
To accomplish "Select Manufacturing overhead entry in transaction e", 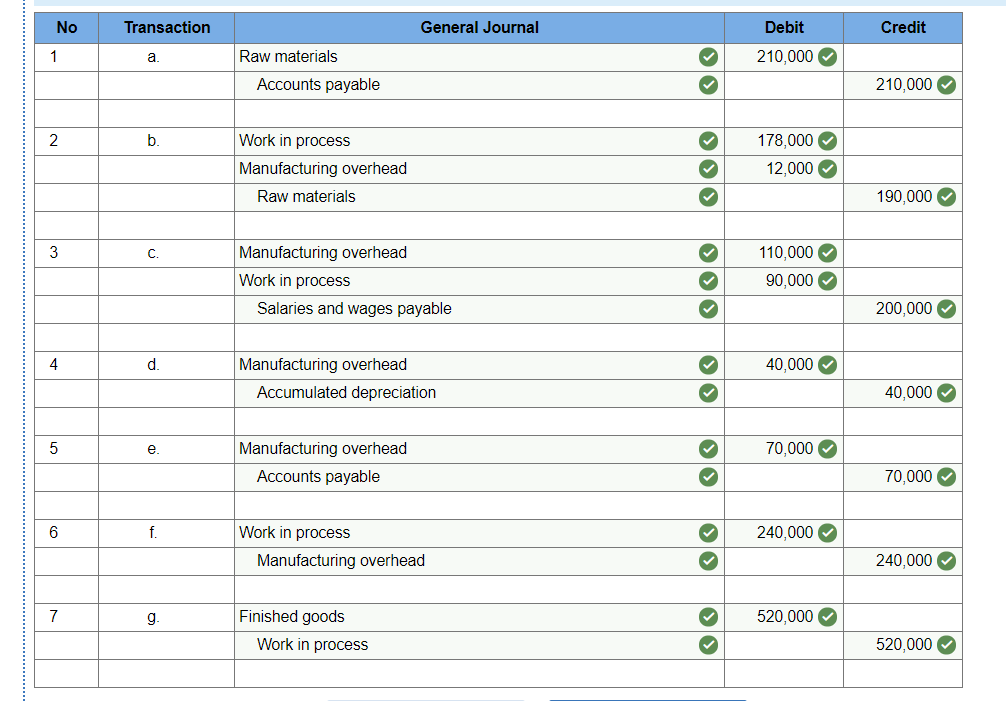I will pos(479,449).
